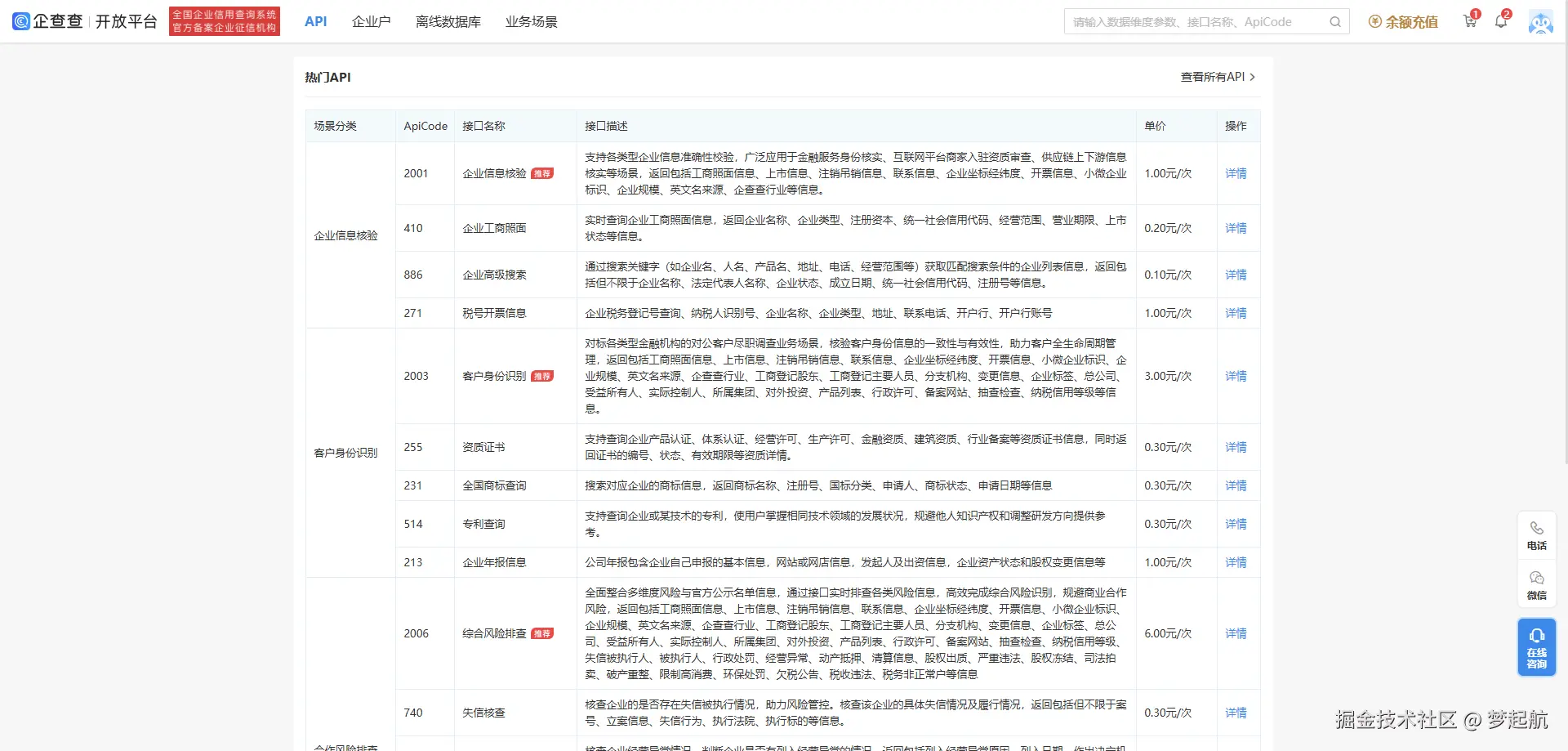The image size is (1568, 751).
Task: Open 详情 for 企业信息核验 API
Action: pos(1236,173)
